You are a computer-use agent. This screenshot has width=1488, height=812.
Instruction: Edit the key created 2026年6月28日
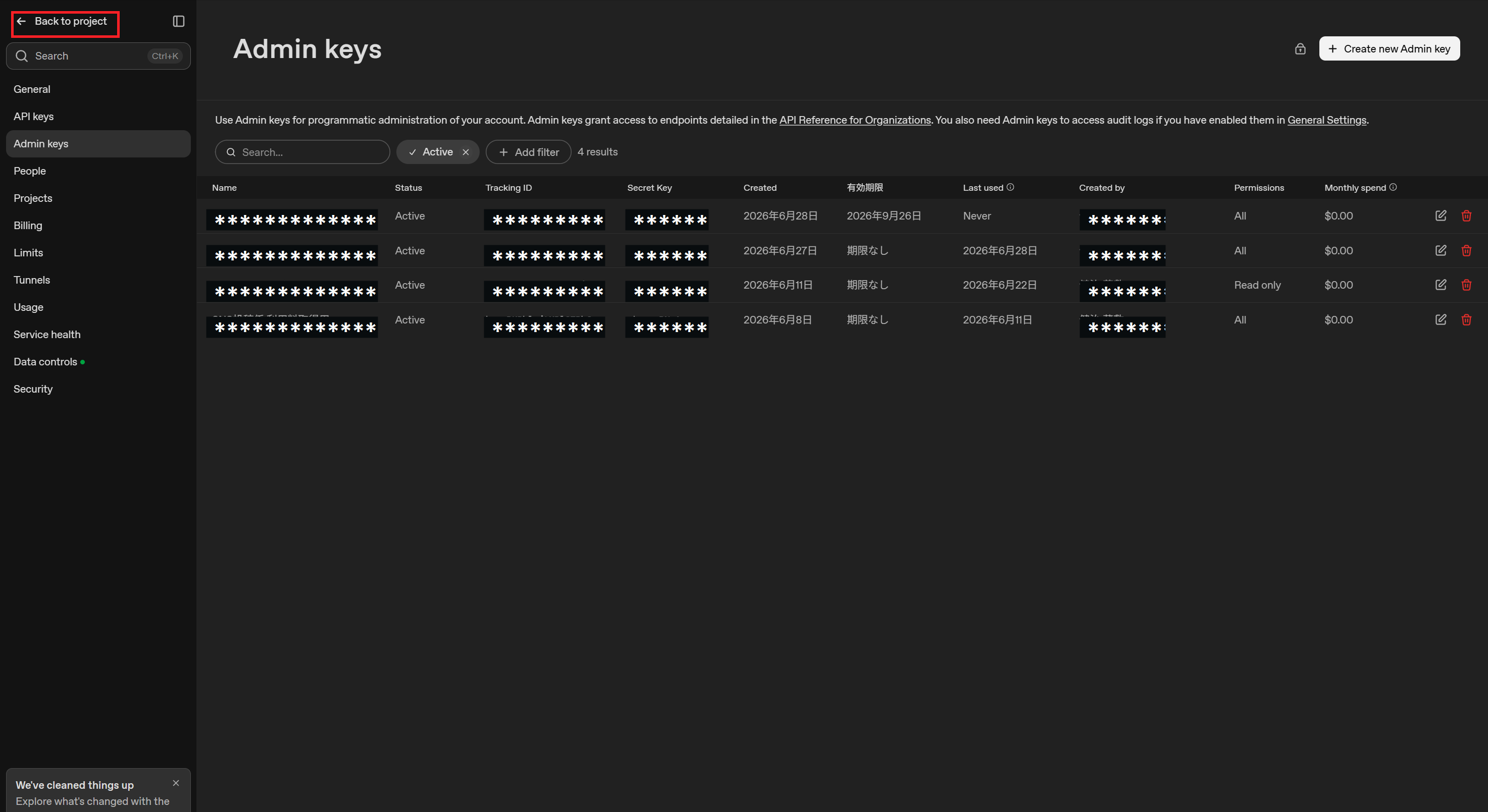coord(1441,215)
